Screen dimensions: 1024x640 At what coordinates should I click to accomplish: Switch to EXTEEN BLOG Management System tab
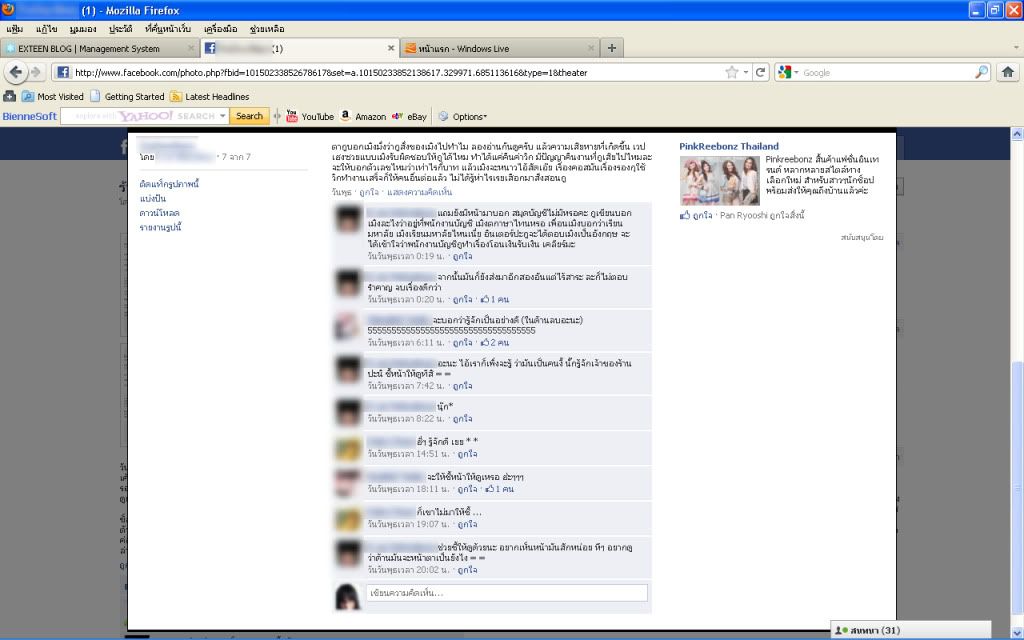pyautogui.click(x=100, y=48)
